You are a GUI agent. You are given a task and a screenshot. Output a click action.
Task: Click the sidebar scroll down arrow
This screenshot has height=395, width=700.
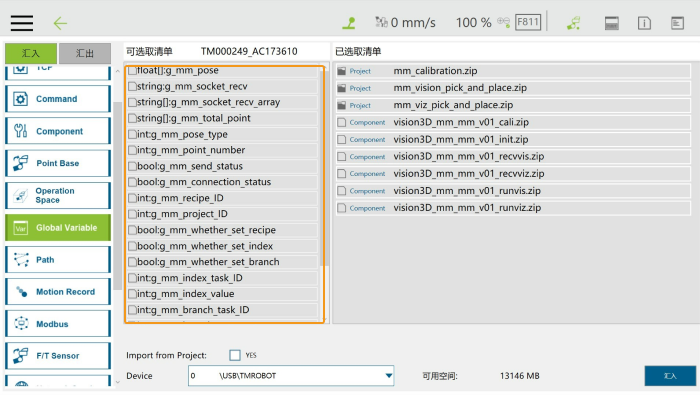pyautogui.click(x=117, y=382)
